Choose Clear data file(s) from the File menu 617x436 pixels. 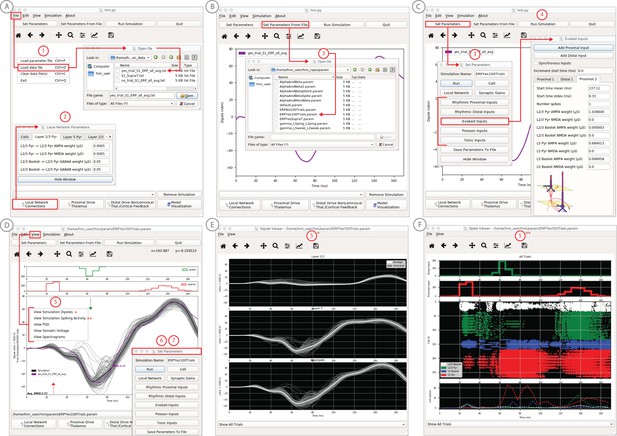[43, 74]
